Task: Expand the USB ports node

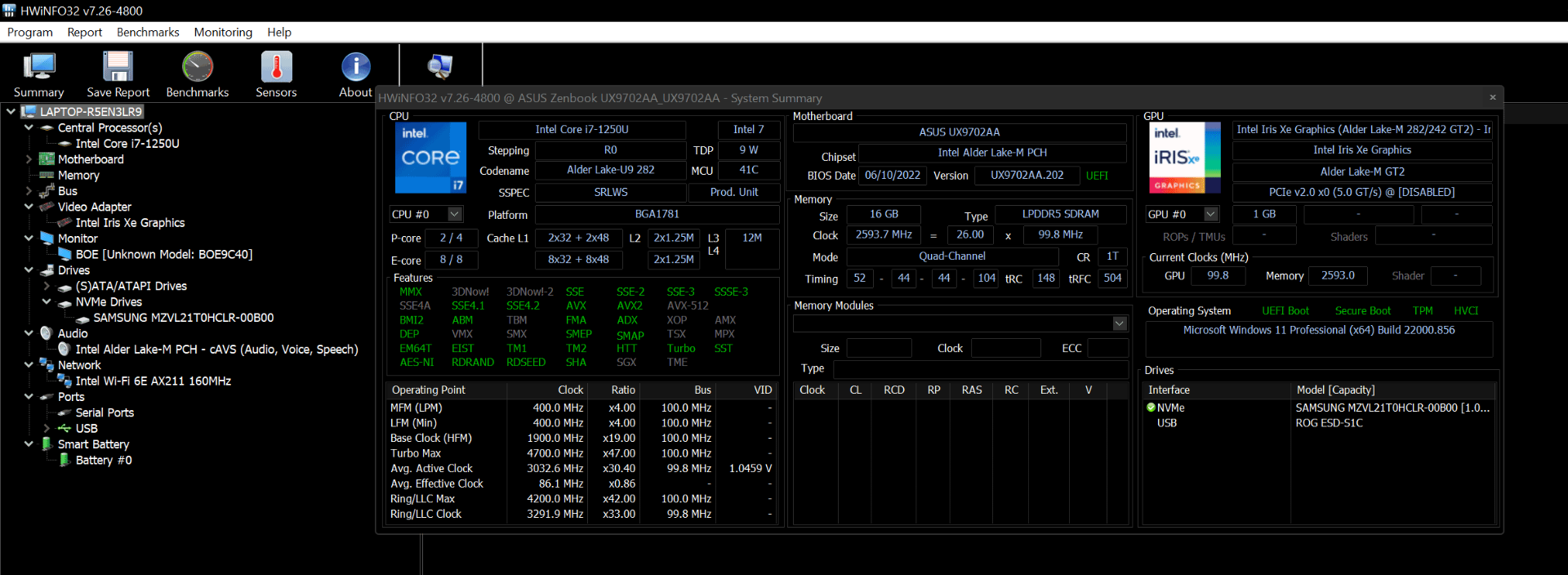Action: 47,428
